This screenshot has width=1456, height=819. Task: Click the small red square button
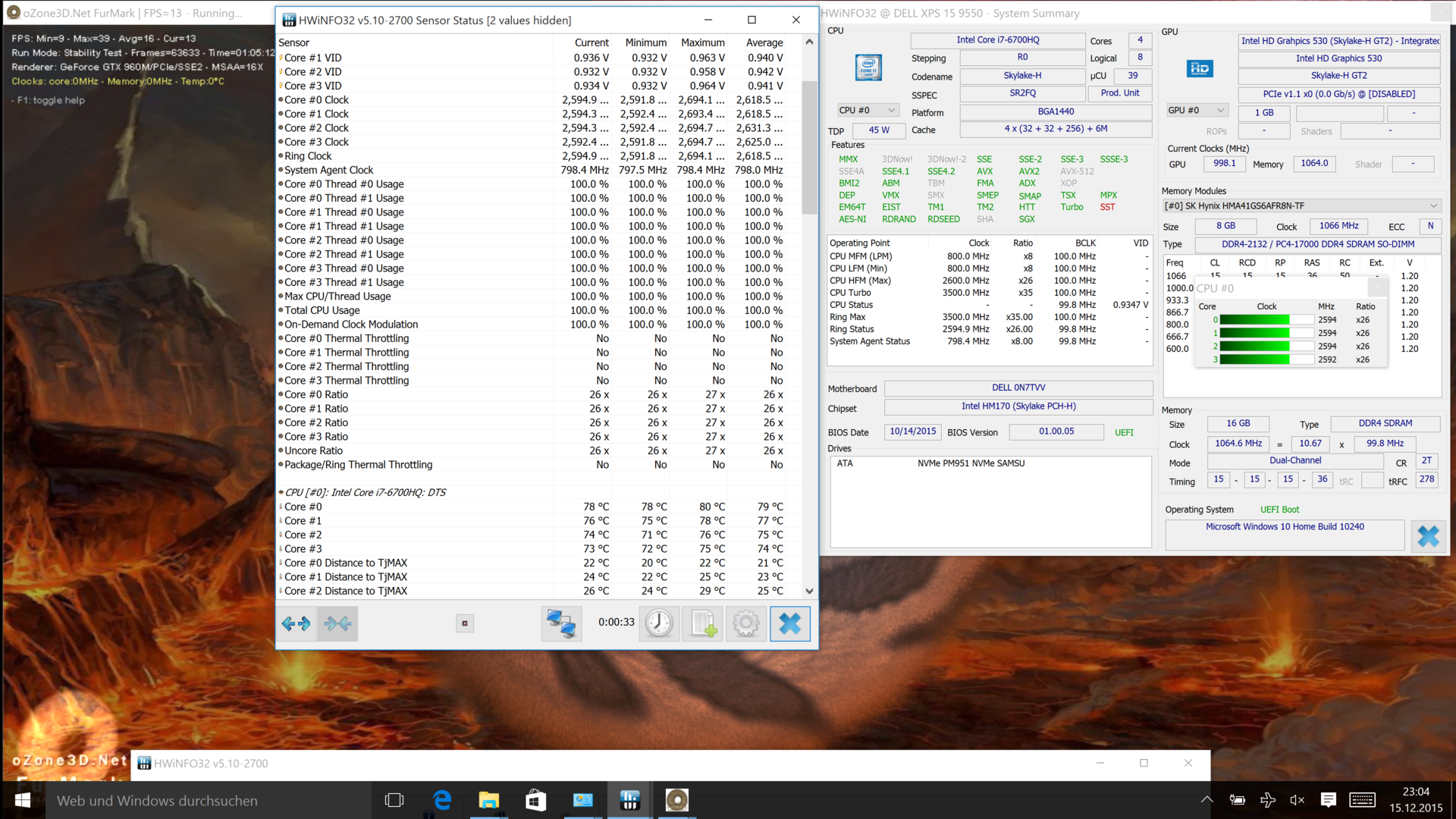pyautogui.click(x=465, y=623)
